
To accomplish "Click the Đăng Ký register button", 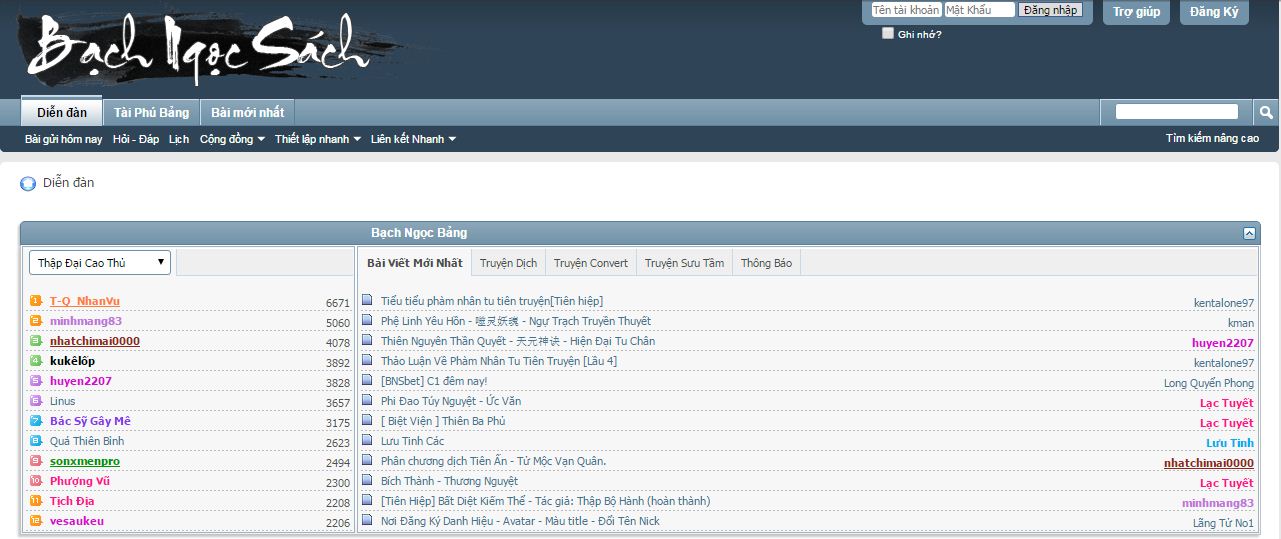I will pos(1214,12).
